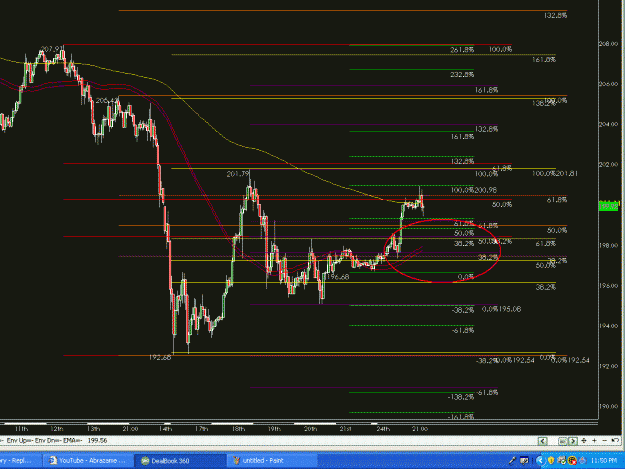Select the -138.2% Fibonacci extension label
The height and width of the screenshot is (469, 625).
(461, 397)
